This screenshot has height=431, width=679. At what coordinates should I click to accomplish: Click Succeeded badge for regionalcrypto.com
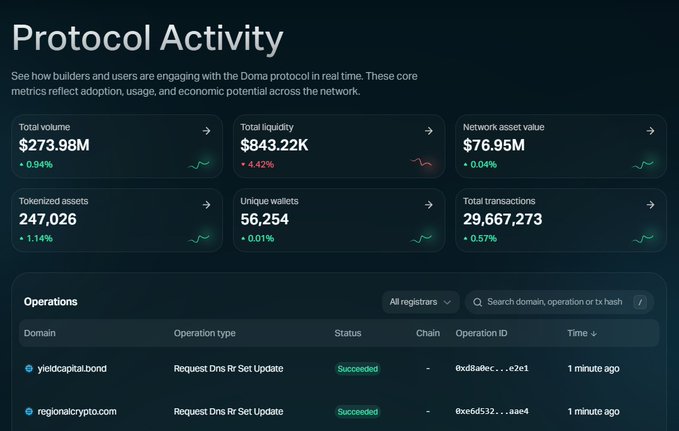coord(358,412)
